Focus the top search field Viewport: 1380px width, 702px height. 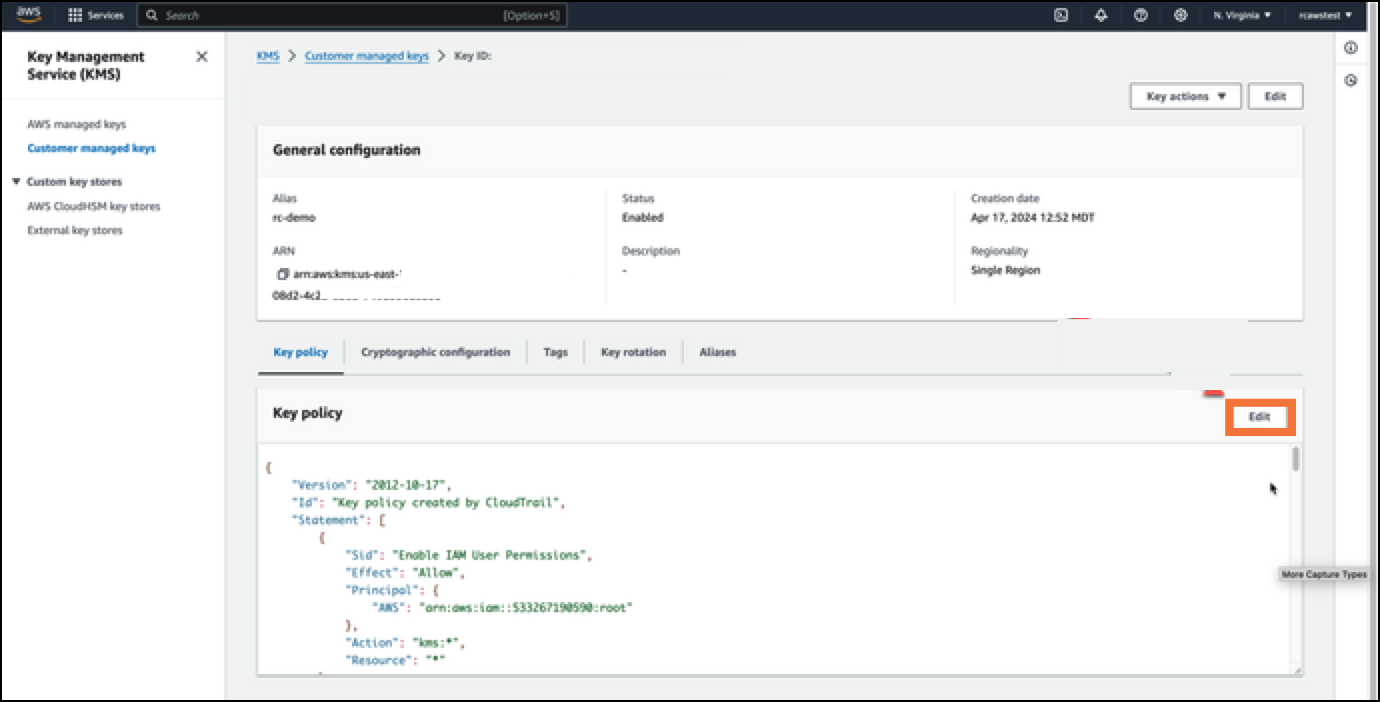click(x=352, y=16)
